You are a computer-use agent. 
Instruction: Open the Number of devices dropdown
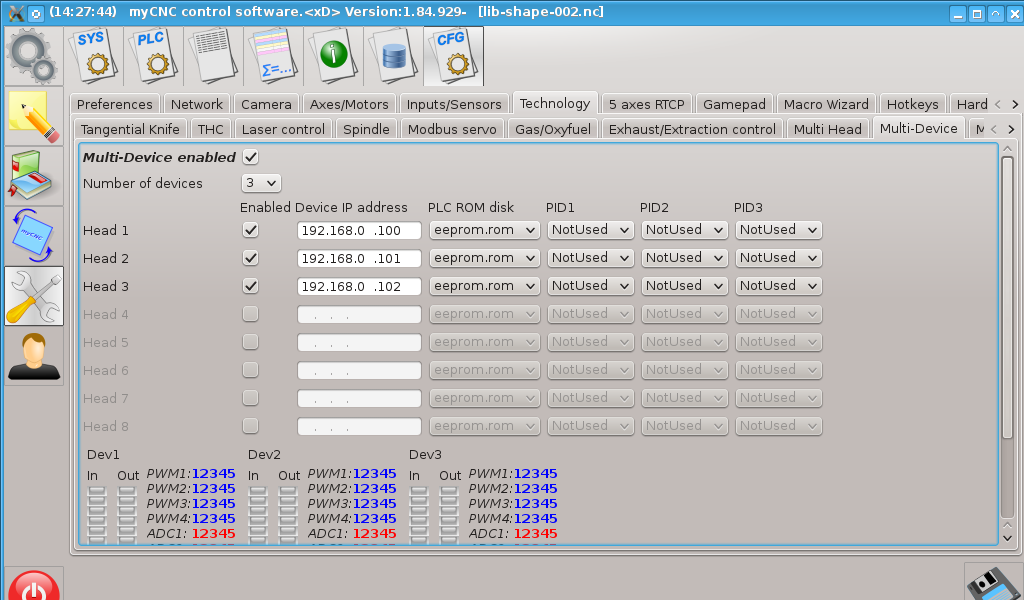pos(261,183)
